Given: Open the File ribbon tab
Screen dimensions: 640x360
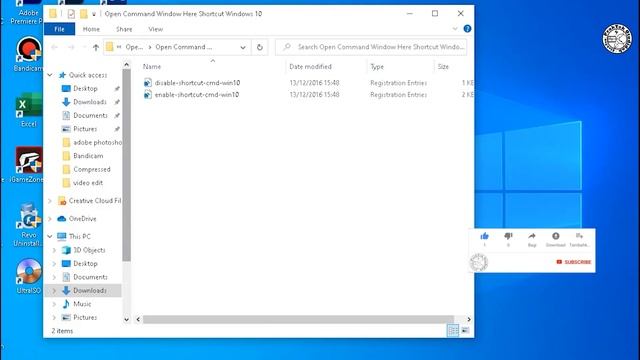Looking at the screenshot, I should (x=59, y=29).
